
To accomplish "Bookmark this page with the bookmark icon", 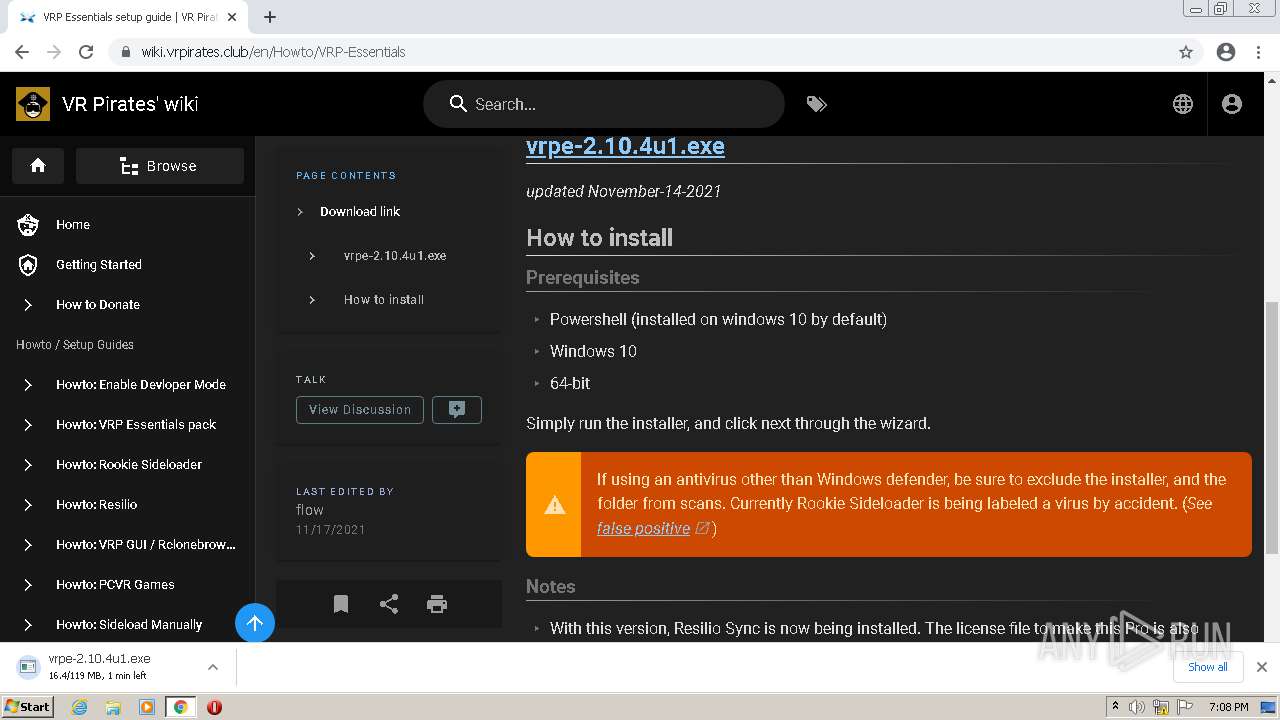I will (x=341, y=604).
